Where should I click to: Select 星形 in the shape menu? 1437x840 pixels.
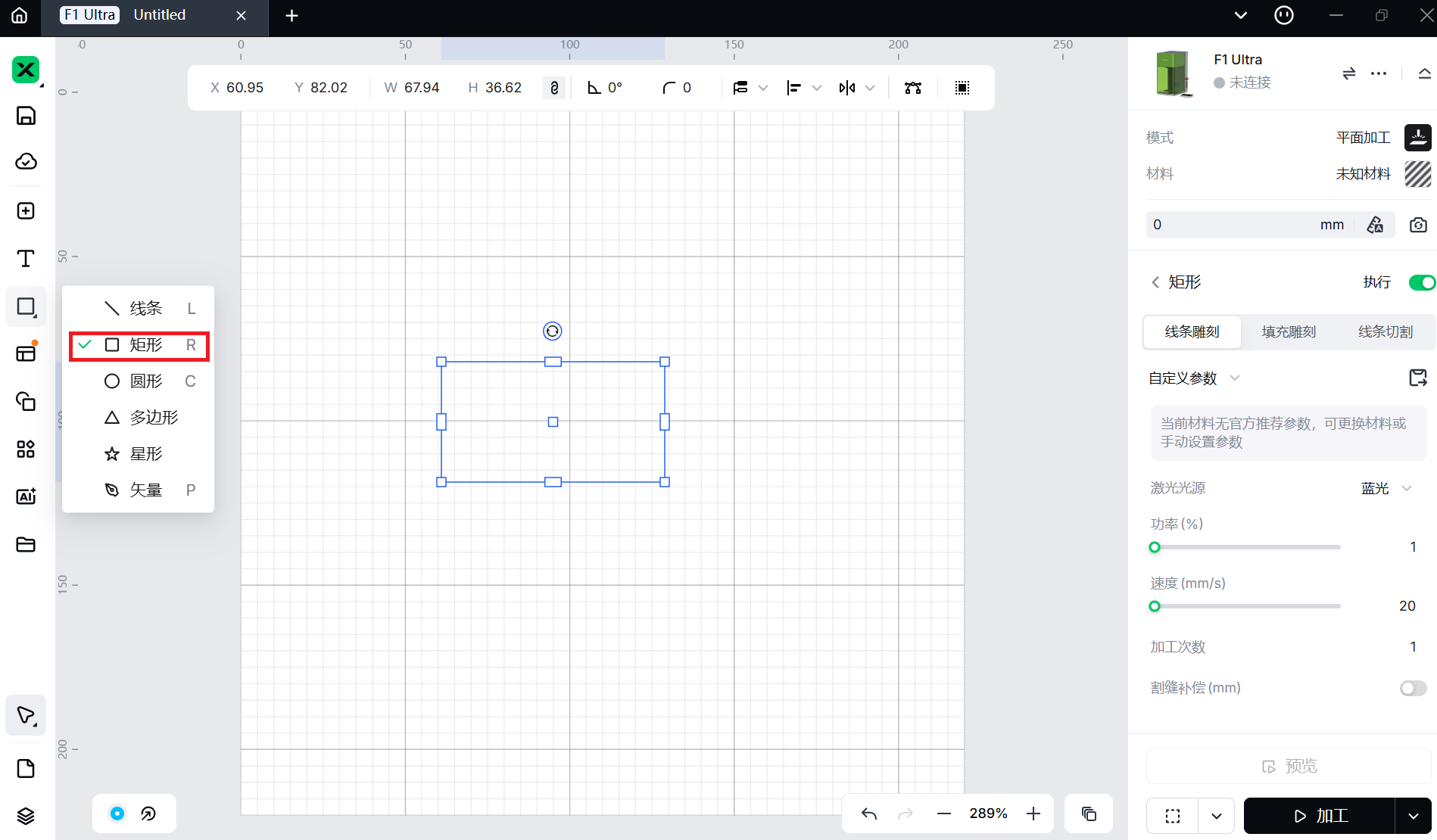pyautogui.click(x=146, y=454)
